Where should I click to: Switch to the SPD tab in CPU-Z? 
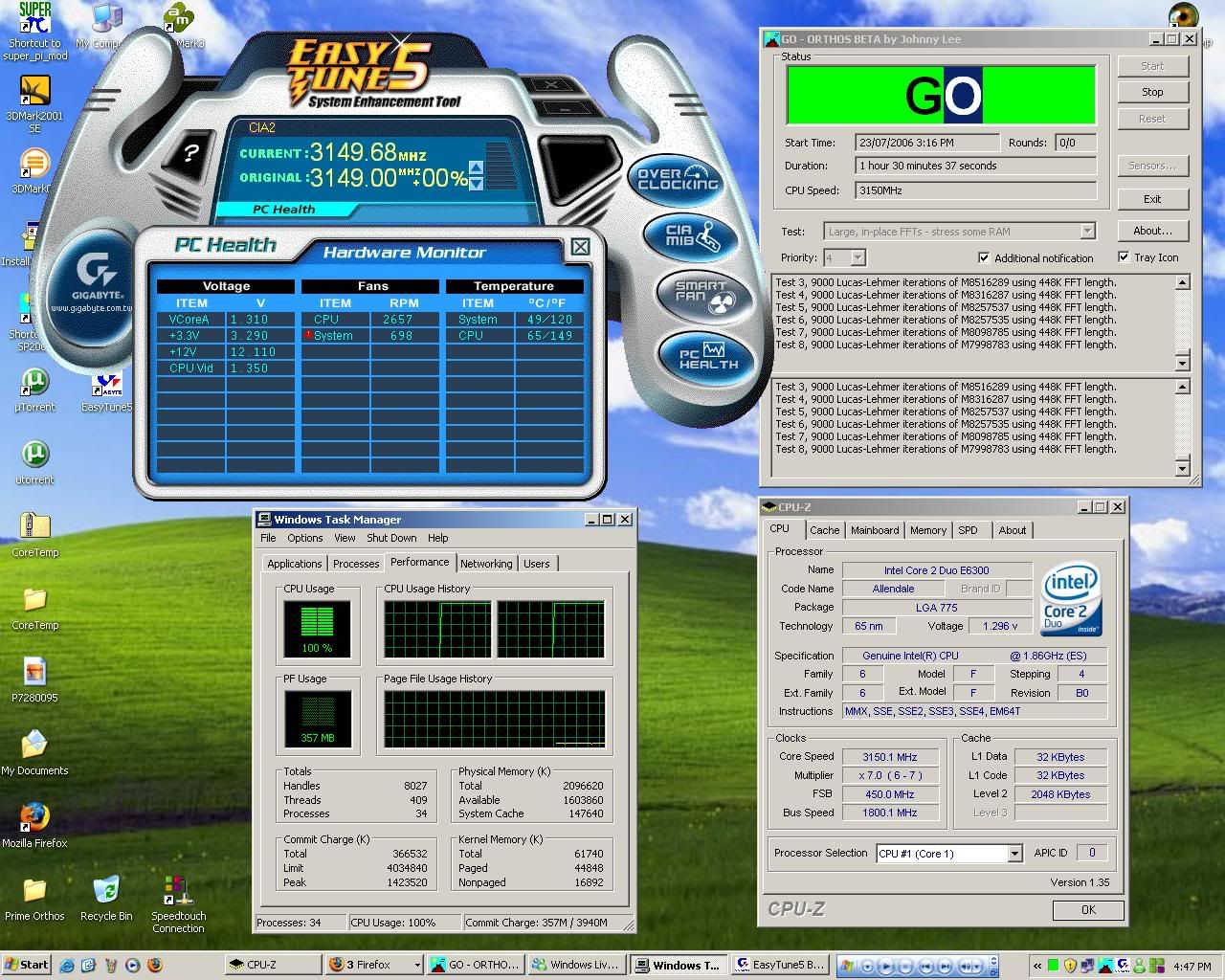click(968, 530)
